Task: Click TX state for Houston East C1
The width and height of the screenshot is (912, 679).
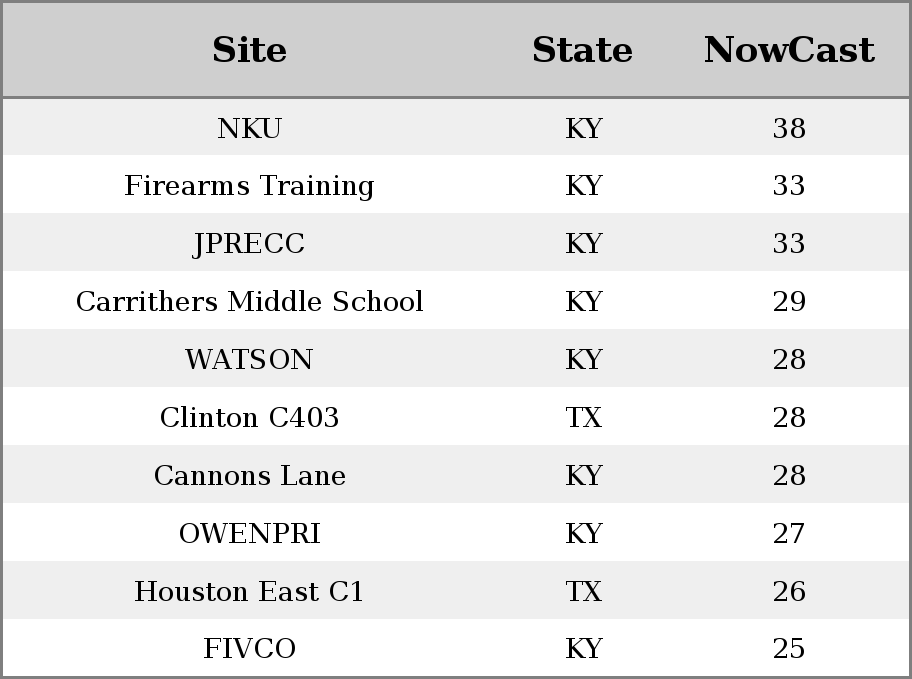Action: (583, 592)
